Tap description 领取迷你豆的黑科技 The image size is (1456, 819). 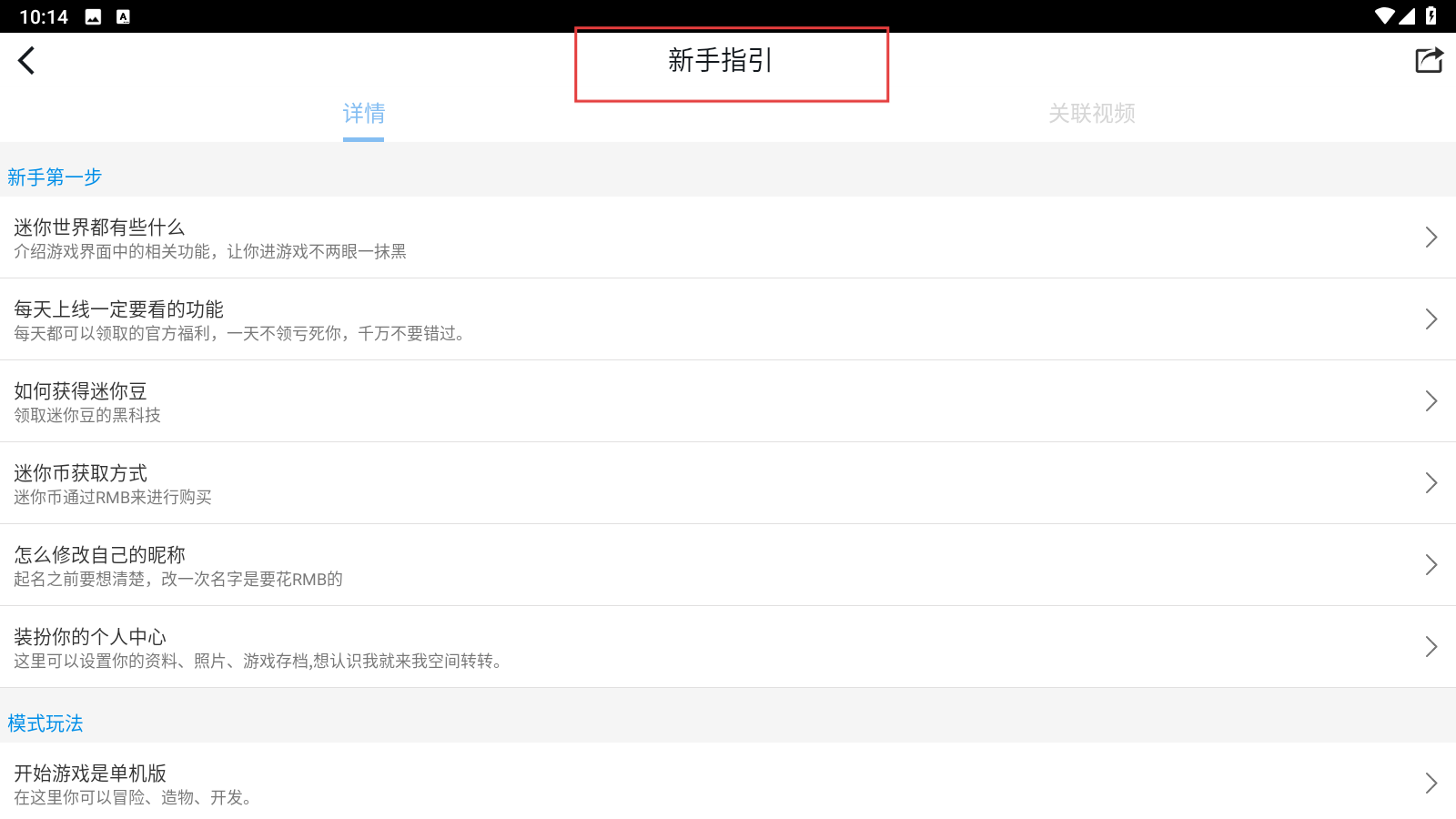87,415
